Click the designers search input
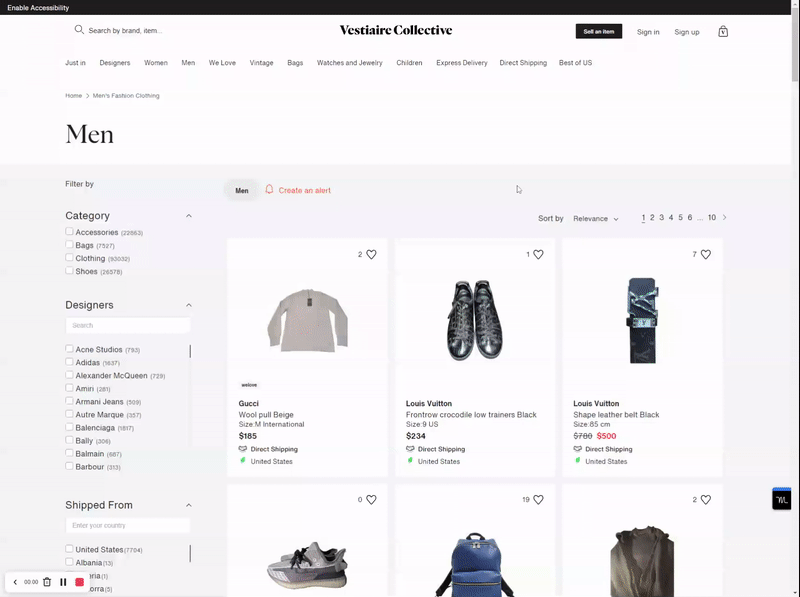The height and width of the screenshot is (597, 800). (x=128, y=325)
